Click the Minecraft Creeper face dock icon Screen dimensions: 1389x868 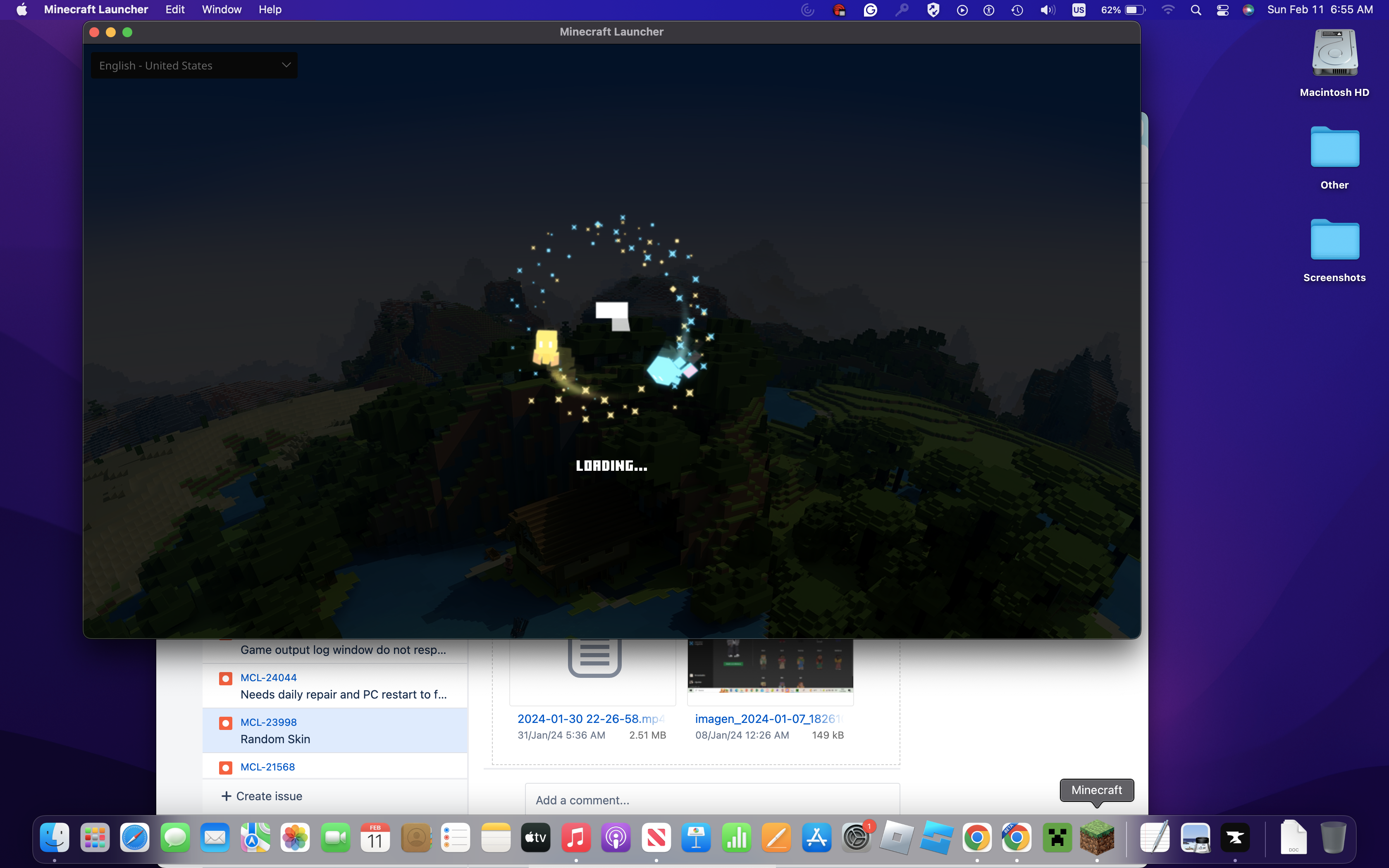1057,837
